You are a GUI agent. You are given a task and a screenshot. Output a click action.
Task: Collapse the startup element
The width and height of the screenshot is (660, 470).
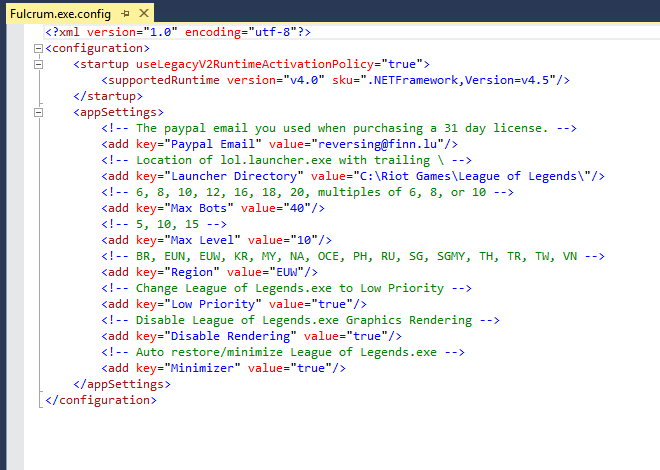(x=38, y=64)
